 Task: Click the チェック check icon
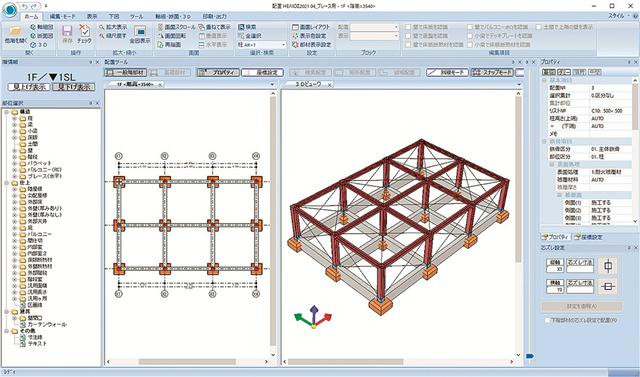[x=84, y=31]
